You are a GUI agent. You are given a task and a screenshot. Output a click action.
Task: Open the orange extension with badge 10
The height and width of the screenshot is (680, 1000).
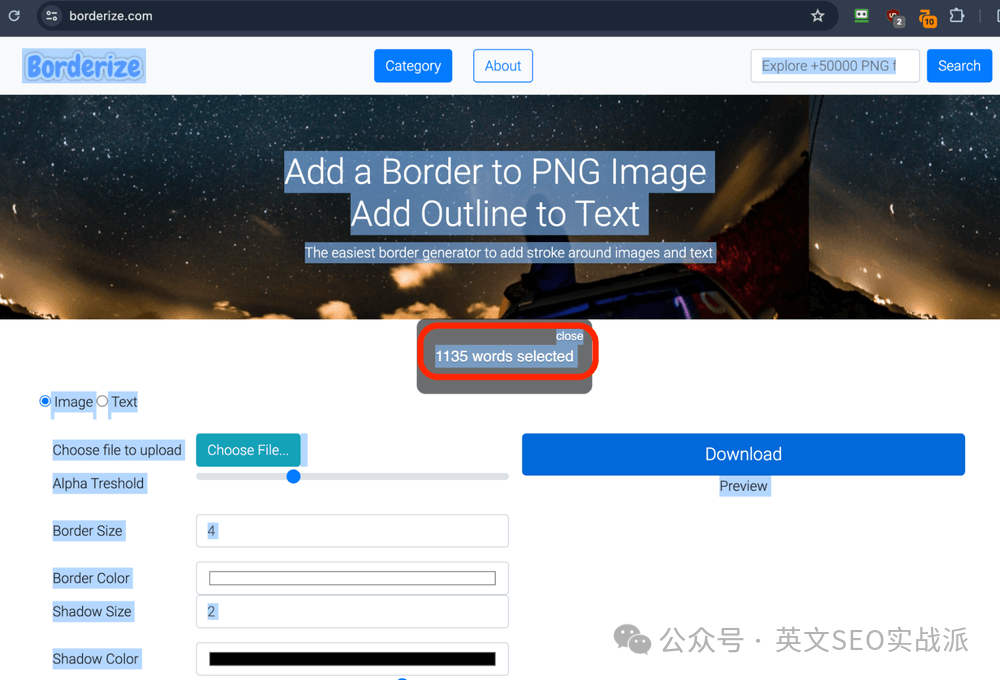pos(927,18)
